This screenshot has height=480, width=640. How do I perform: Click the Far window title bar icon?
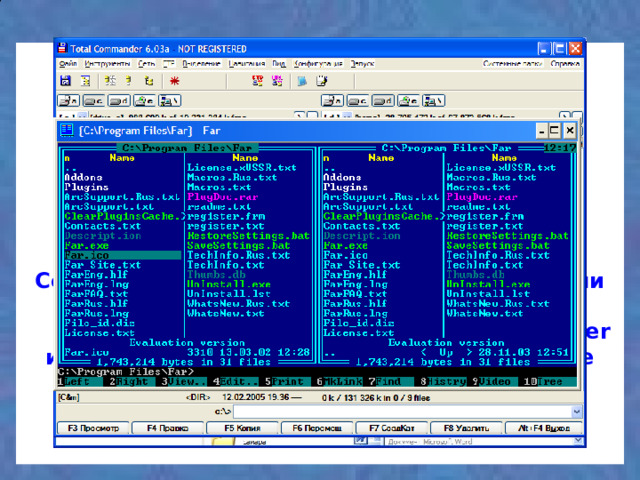[67, 130]
